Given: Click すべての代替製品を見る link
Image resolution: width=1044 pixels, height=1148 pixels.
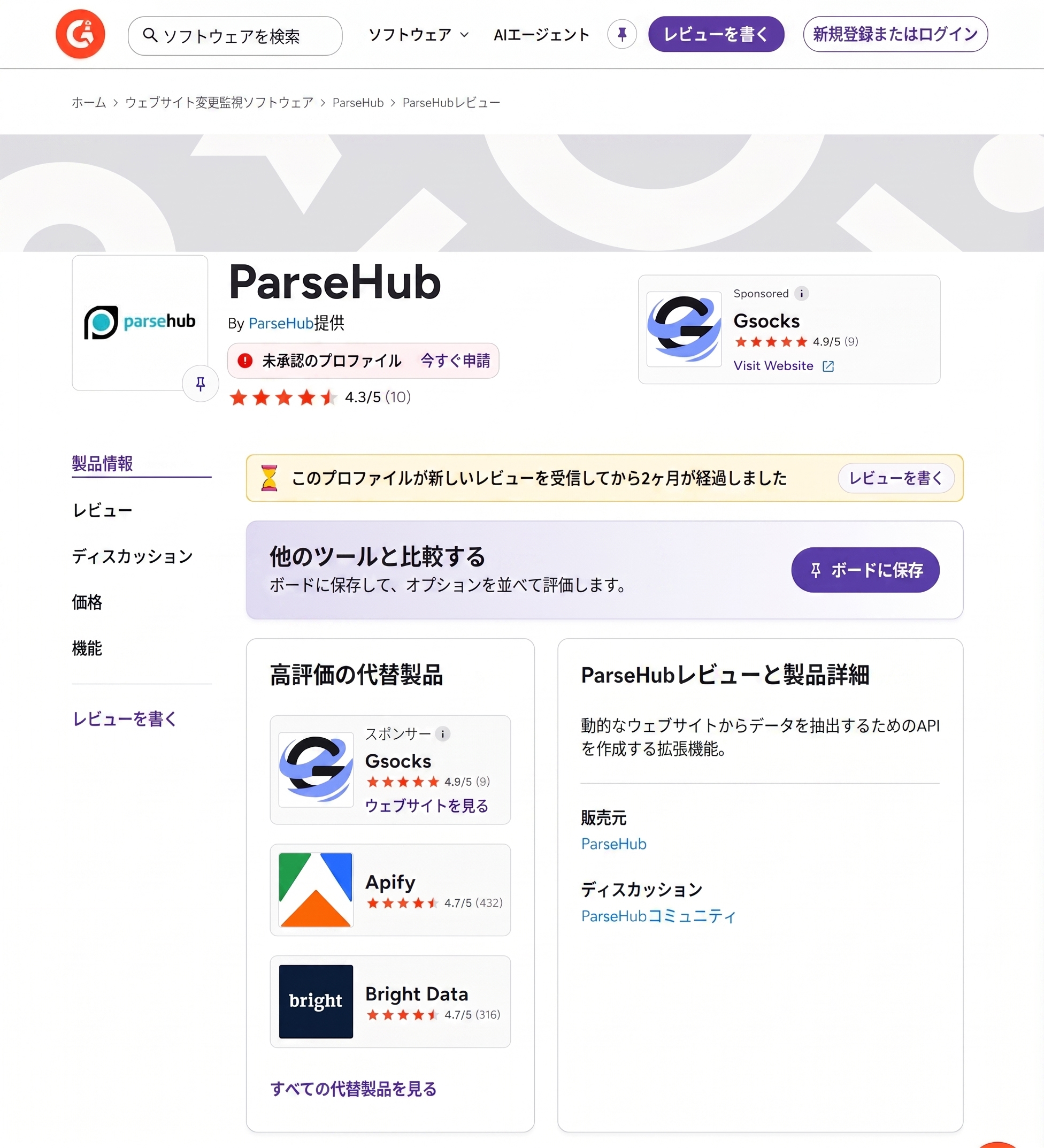Looking at the screenshot, I should [x=354, y=1088].
